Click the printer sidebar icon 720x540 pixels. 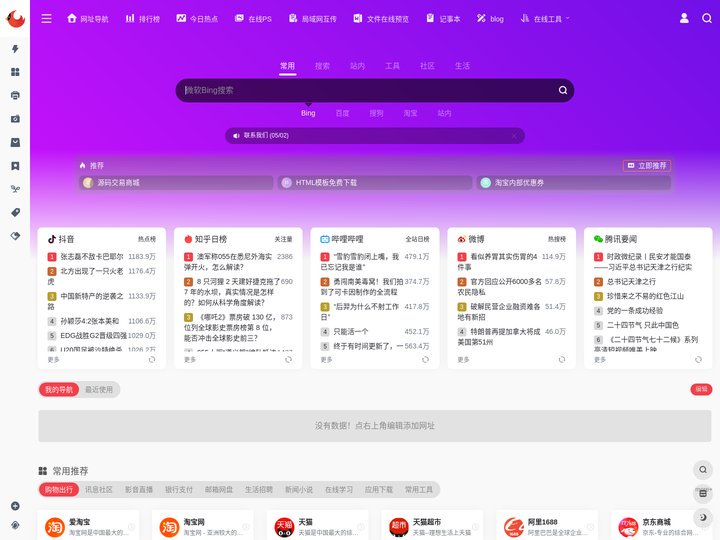[15, 96]
